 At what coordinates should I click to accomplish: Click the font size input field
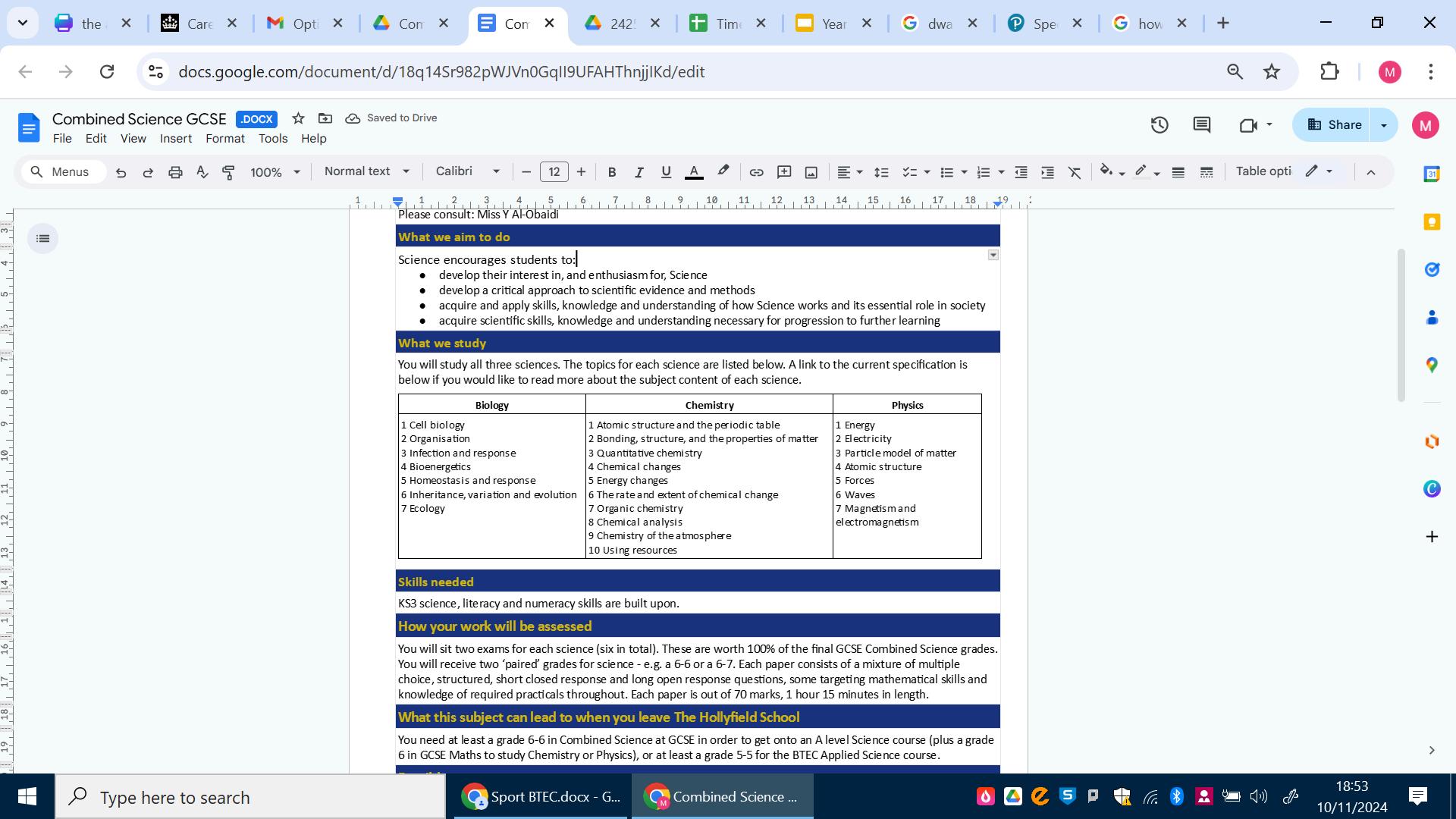tap(554, 172)
